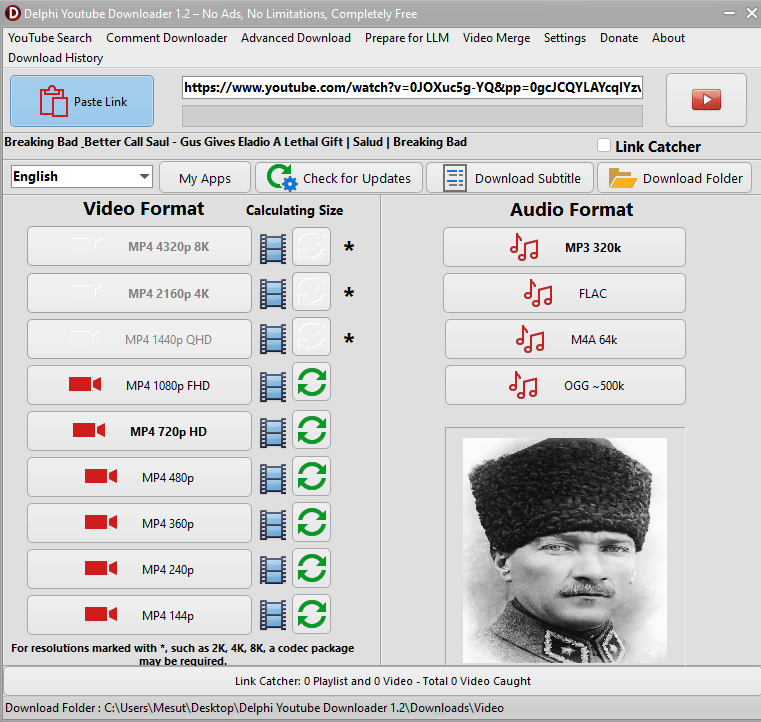Minimize the Delphi Youtube Downloader window
Image resolution: width=761 pixels, height=722 pixels.
pyautogui.click(x=729, y=14)
